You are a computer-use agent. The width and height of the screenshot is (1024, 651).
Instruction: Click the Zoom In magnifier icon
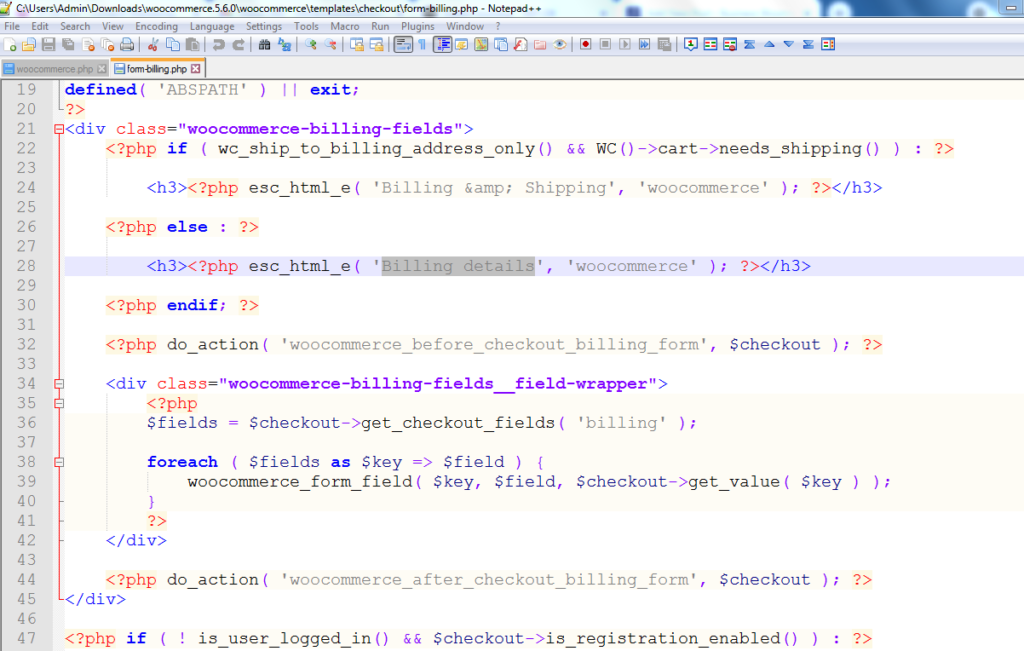click(x=311, y=44)
